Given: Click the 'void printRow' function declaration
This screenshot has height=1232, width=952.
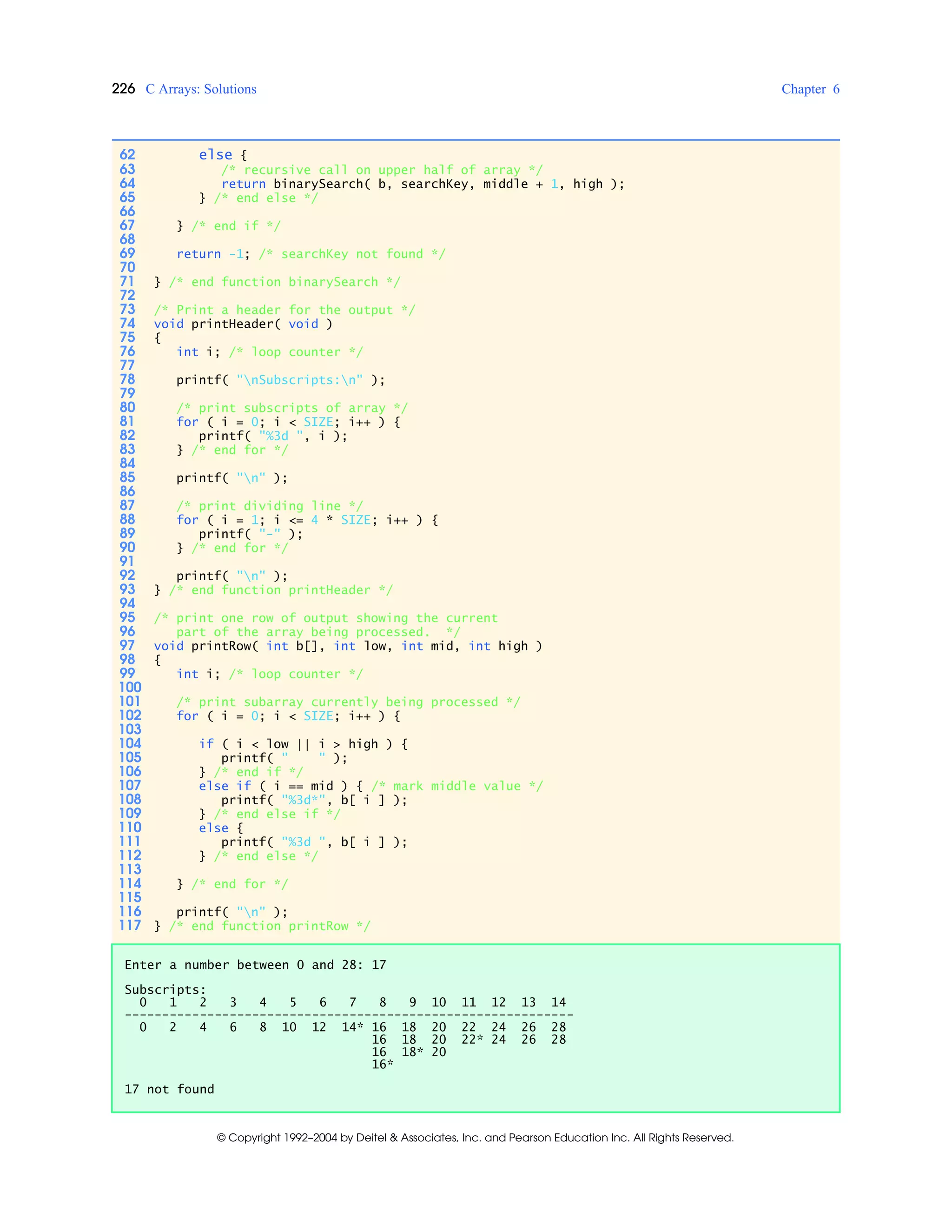Looking at the screenshot, I should 348,646.
